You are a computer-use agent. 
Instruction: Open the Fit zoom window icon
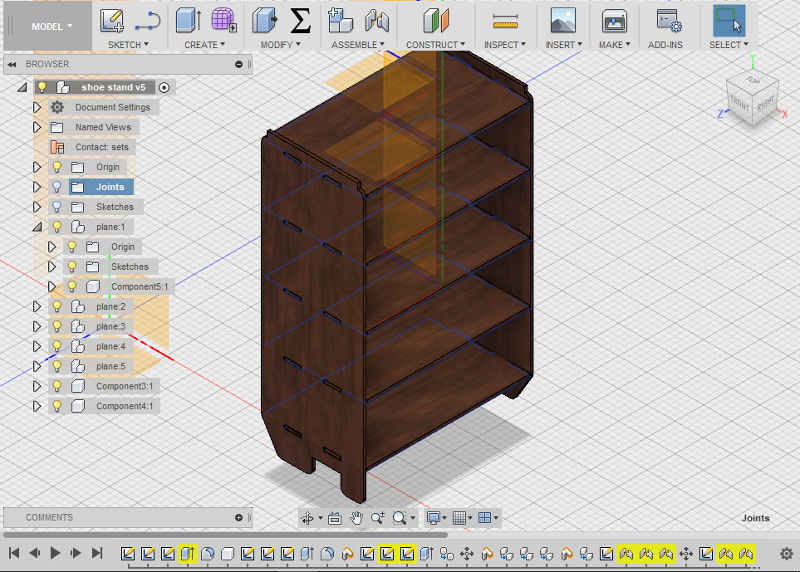click(x=399, y=518)
